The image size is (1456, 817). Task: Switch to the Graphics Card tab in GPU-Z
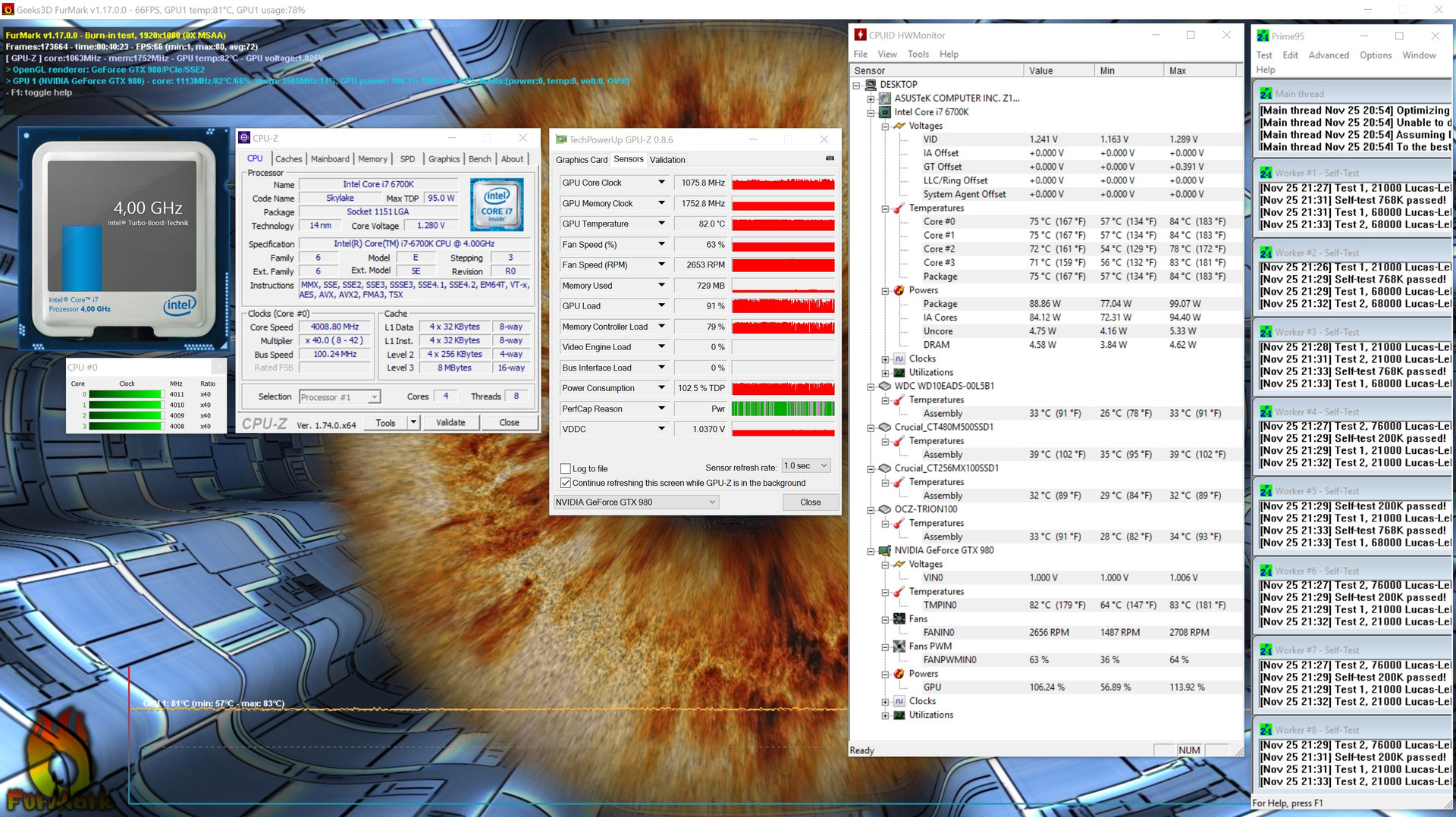pos(582,160)
